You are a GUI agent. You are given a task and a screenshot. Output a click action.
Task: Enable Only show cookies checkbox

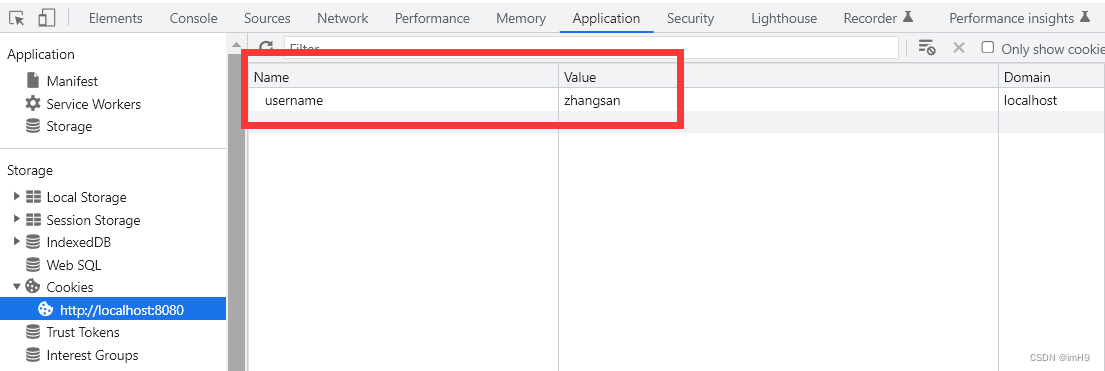pos(988,48)
